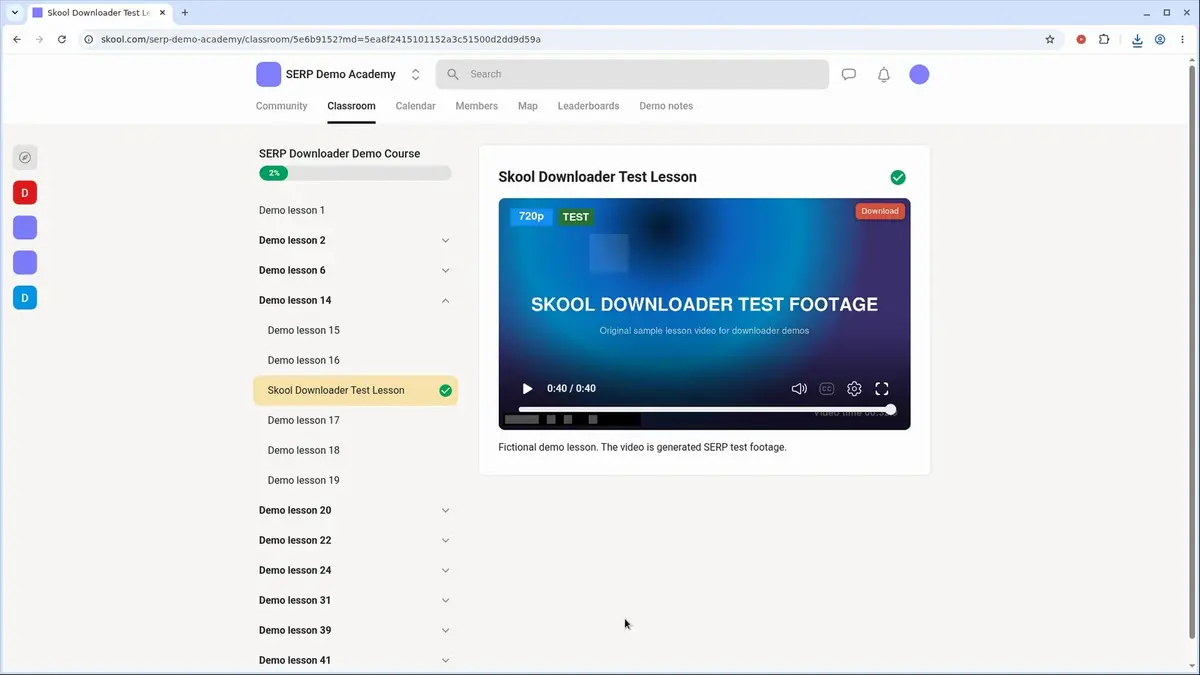
Task: Switch to the Map tab
Action: [528, 106]
